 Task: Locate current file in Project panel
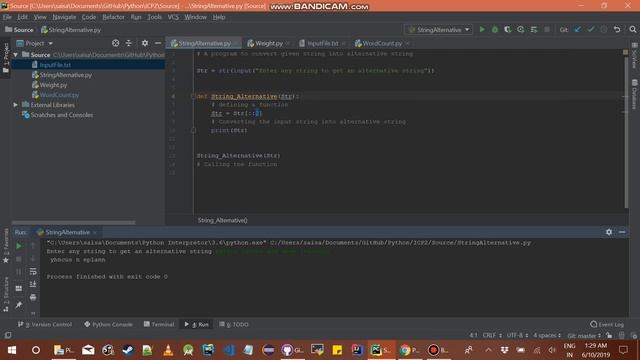(116, 43)
